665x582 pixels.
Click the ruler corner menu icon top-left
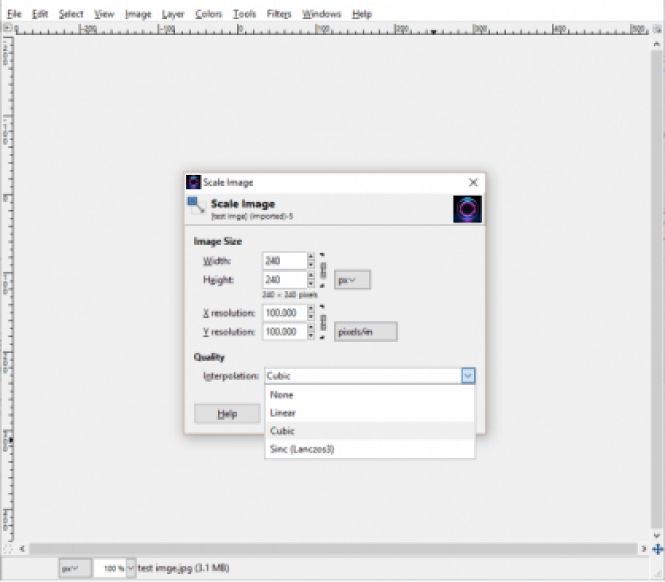pyautogui.click(x=8, y=29)
